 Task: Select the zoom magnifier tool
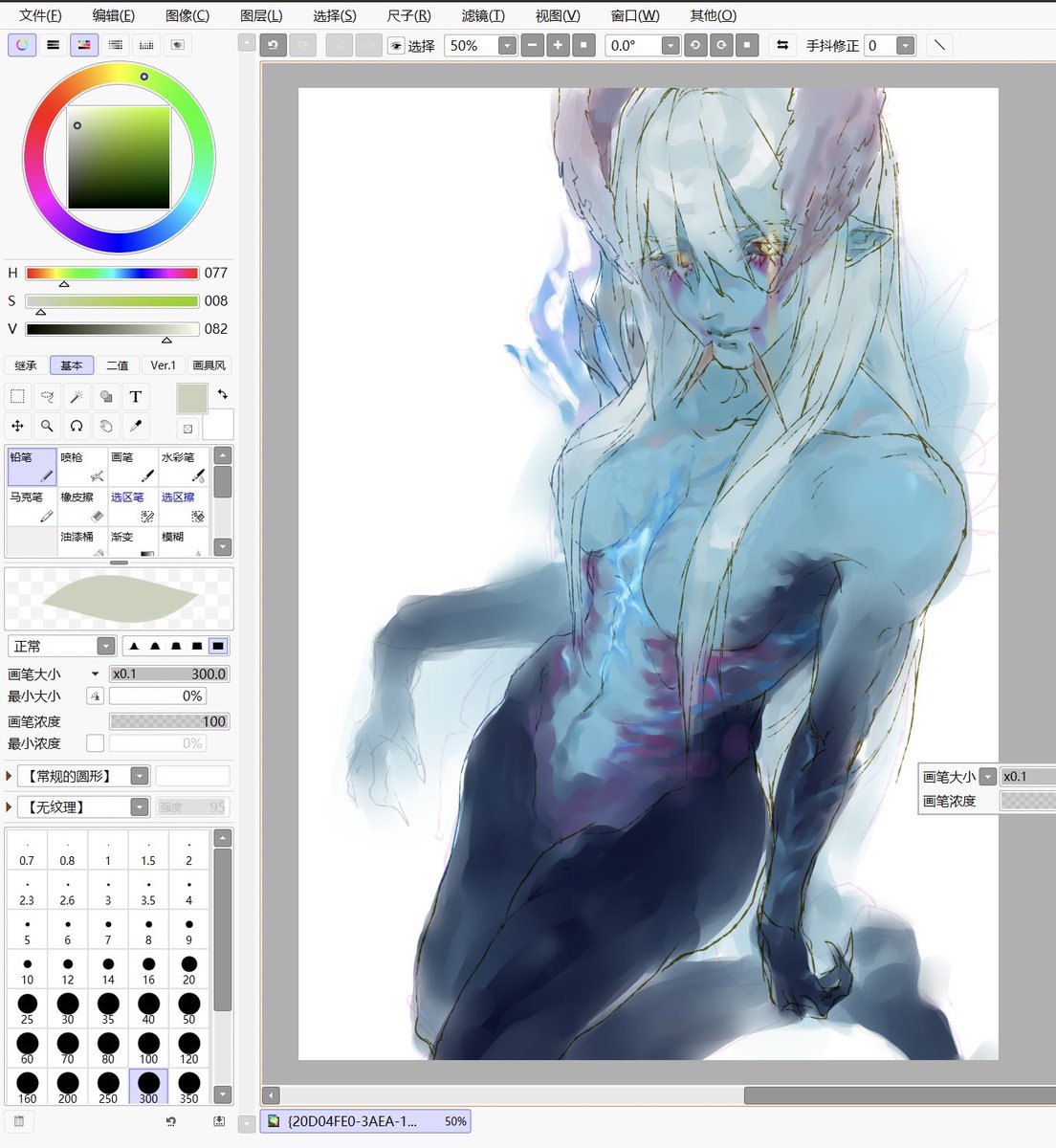[x=47, y=426]
